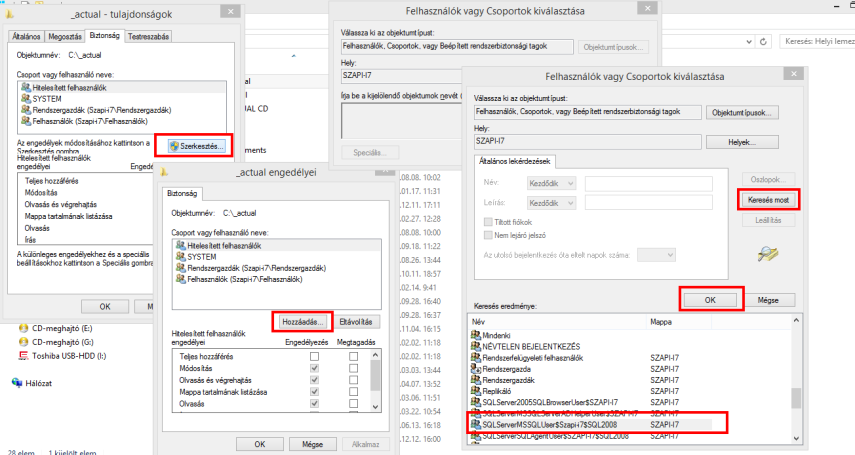This screenshot has height=455, width=855.
Task: Enable the Nem lejáró jelszó checkbox
Action: click(489, 234)
